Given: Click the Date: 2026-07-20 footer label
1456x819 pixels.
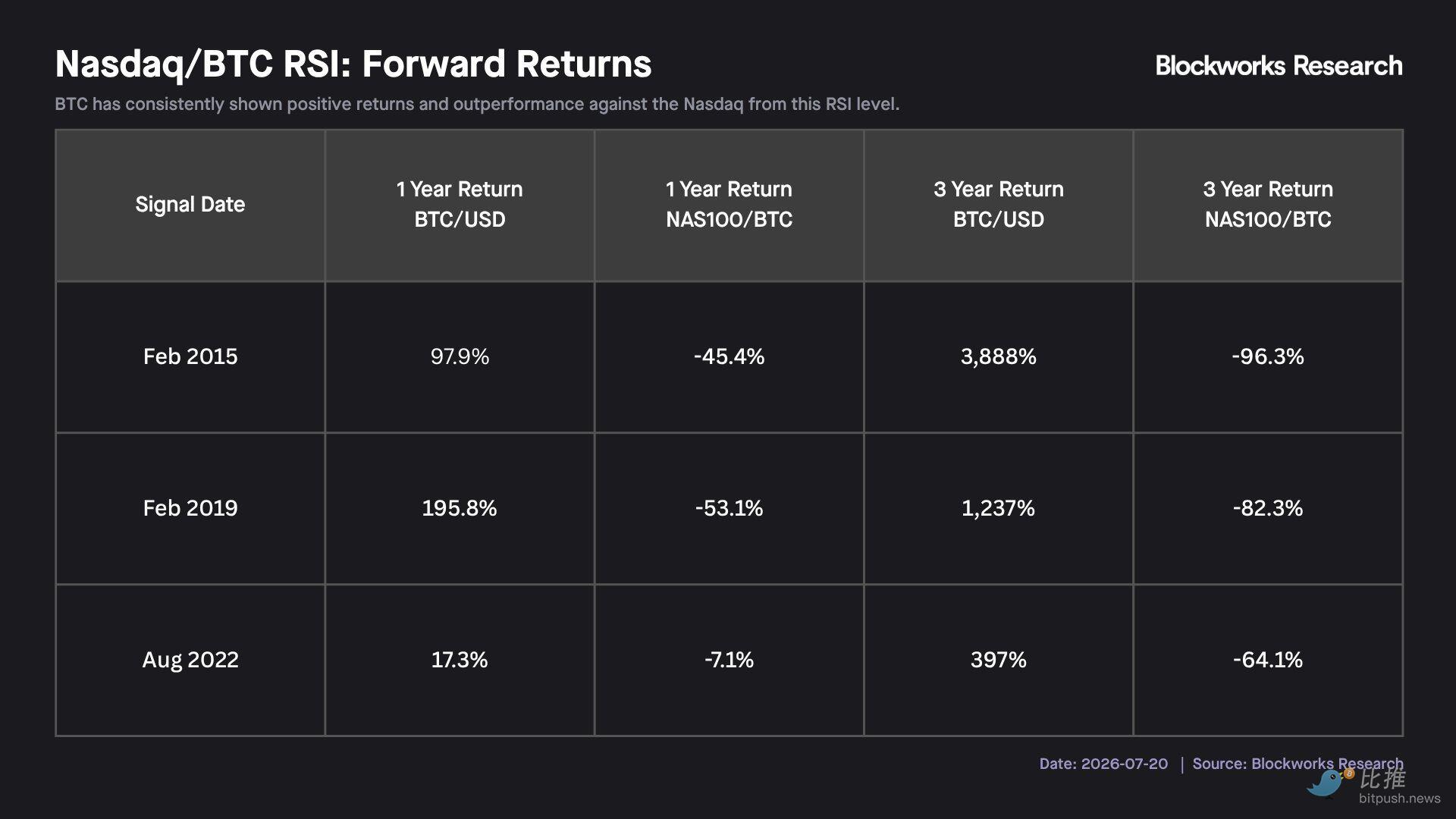Looking at the screenshot, I should (x=1103, y=764).
